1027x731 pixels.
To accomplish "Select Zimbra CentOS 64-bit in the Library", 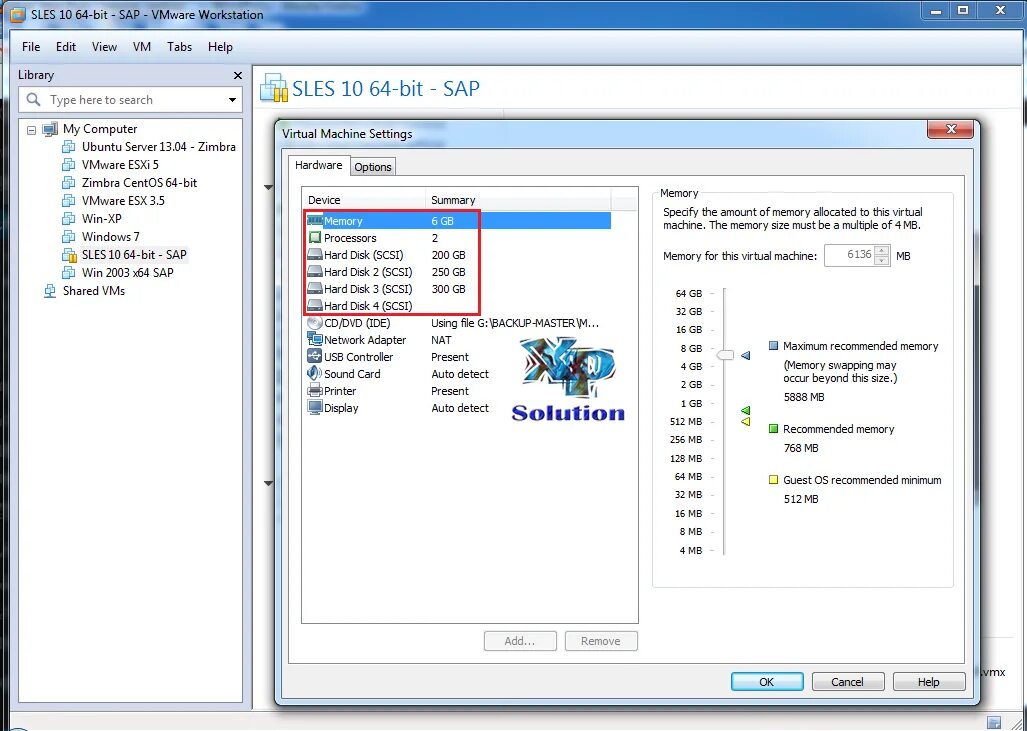I will [x=139, y=183].
